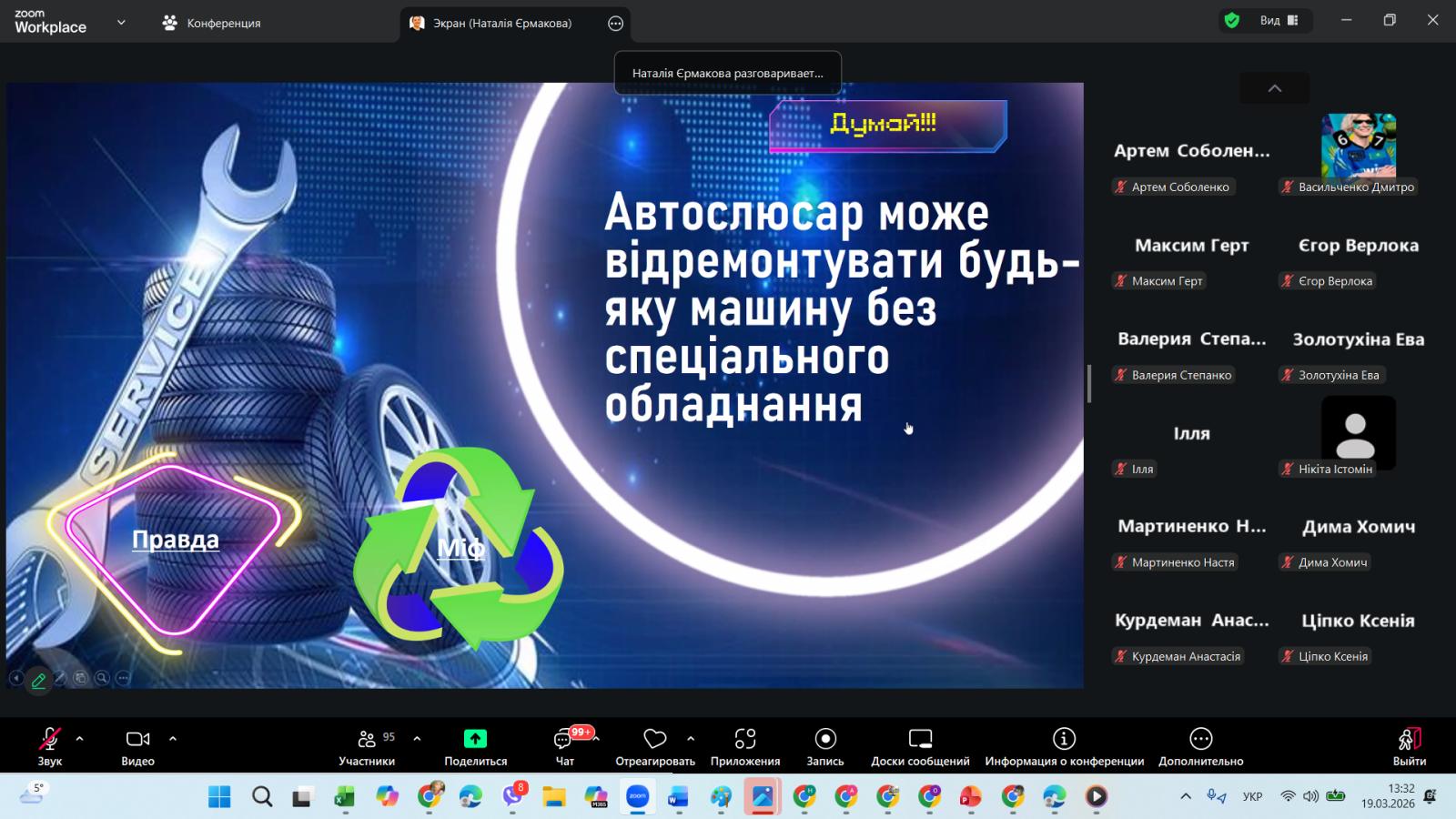Viewport: 1456px width, 819px height.
Task: Open the Apps icon in toolbar
Action: coord(745,738)
